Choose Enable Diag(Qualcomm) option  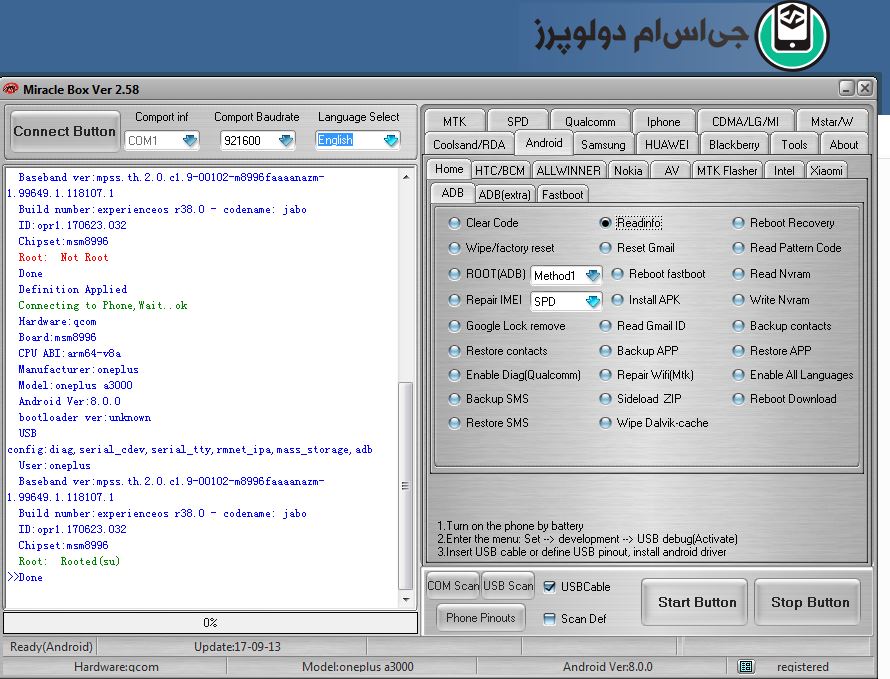tap(454, 375)
